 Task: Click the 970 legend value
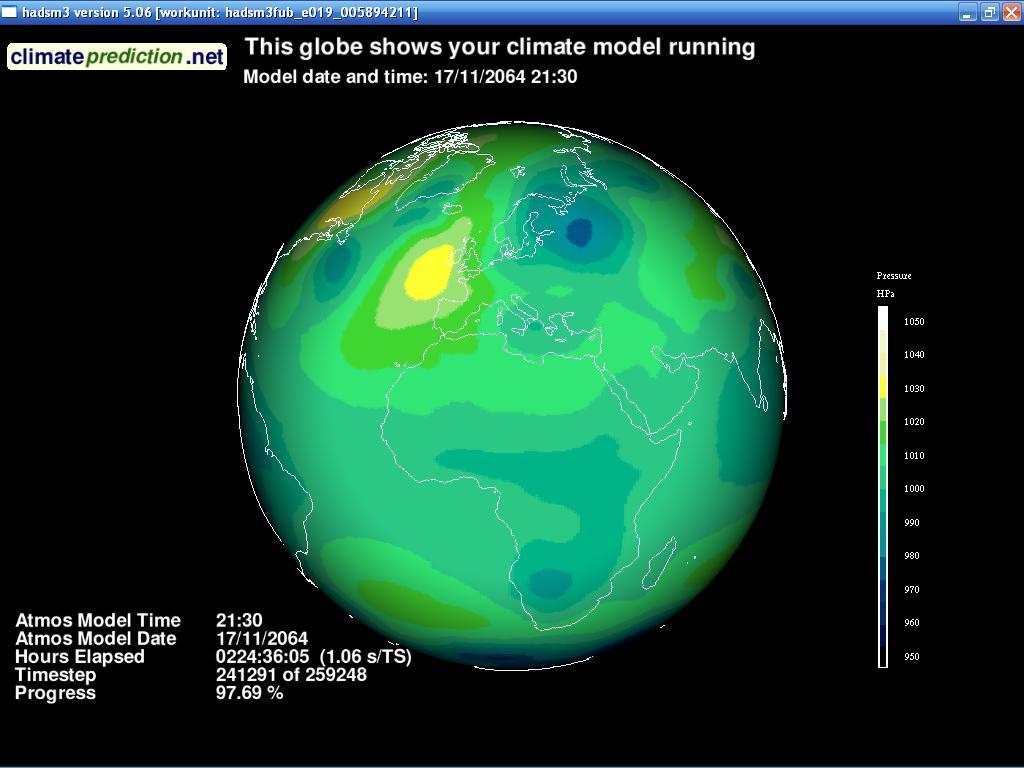(x=912, y=590)
